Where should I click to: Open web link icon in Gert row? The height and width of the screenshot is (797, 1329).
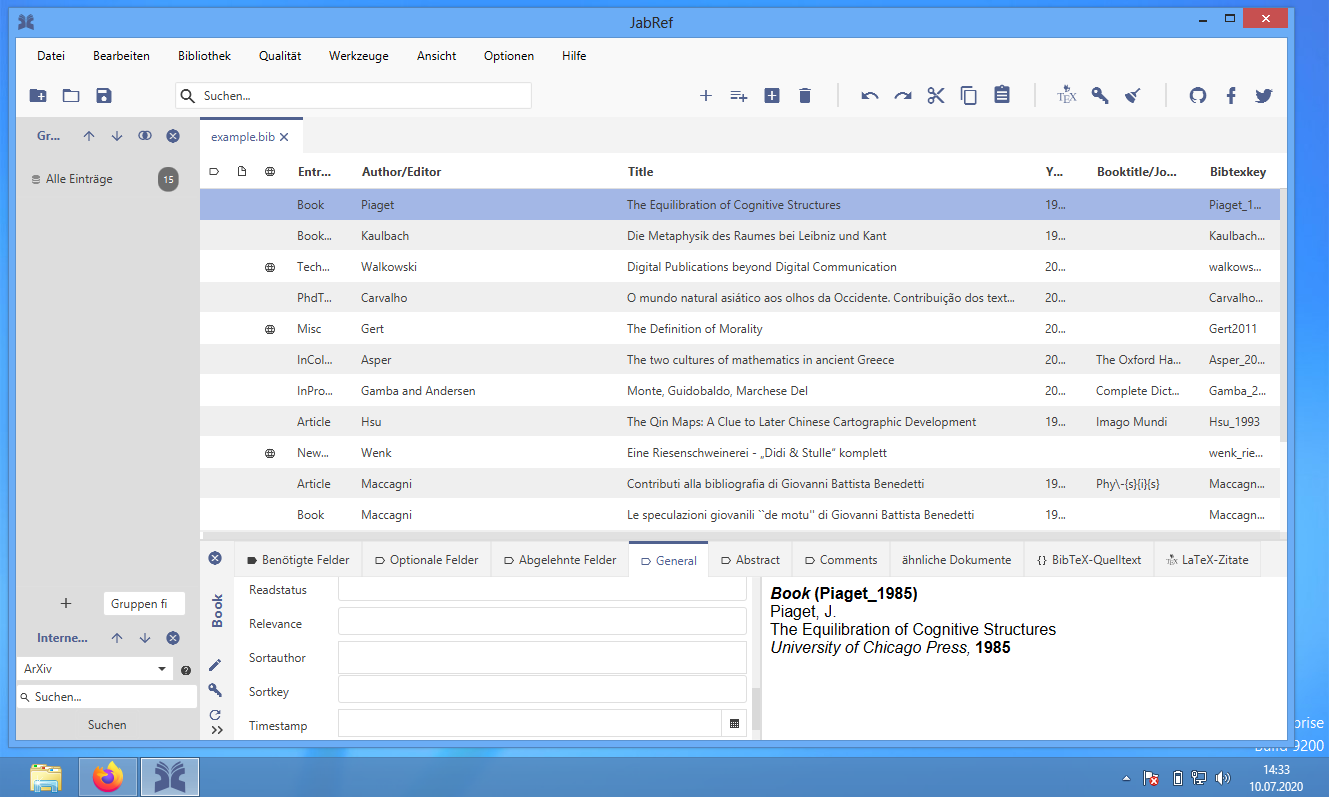(x=270, y=329)
